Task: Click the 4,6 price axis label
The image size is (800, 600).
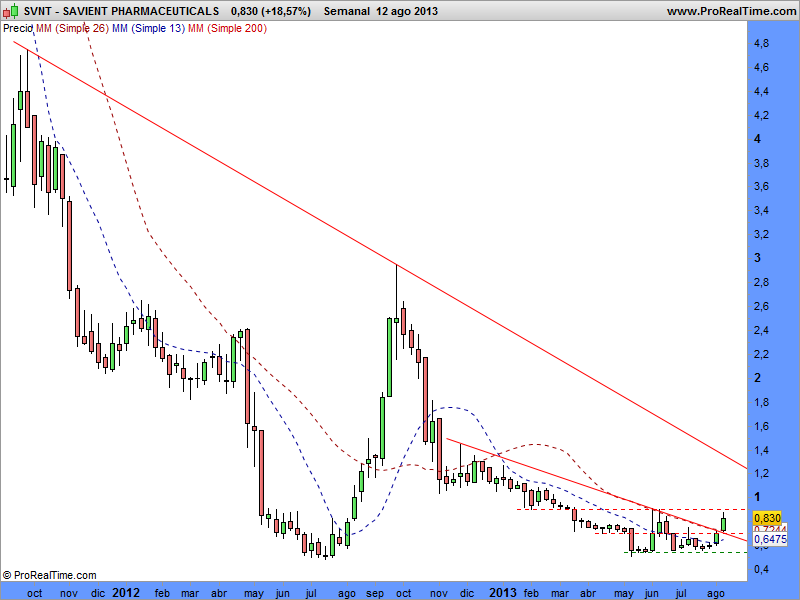Action: coord(762,67)
